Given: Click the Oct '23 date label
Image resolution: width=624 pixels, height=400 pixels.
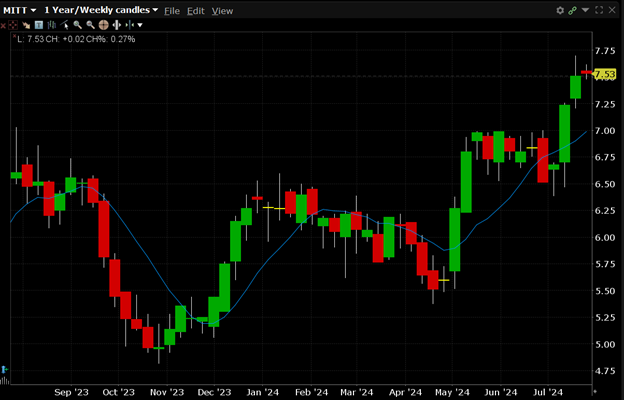Looking at the screenshot, I should [119, 392].
